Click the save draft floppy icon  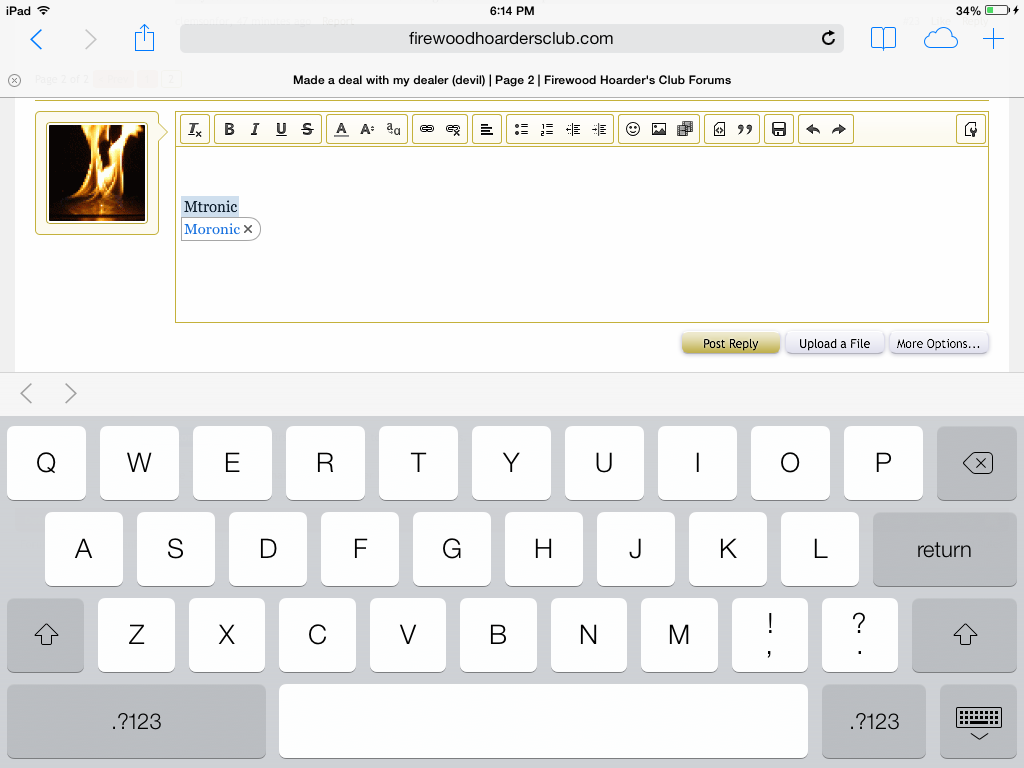pyautogui.click(x=779, y=130)
